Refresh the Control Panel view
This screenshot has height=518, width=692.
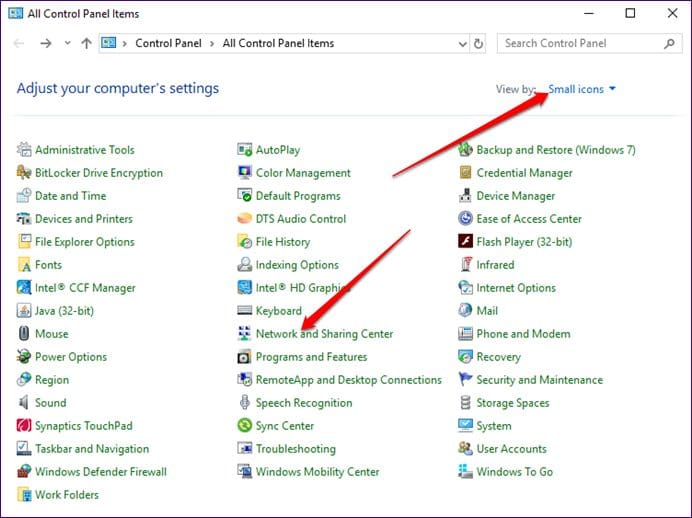478,44
